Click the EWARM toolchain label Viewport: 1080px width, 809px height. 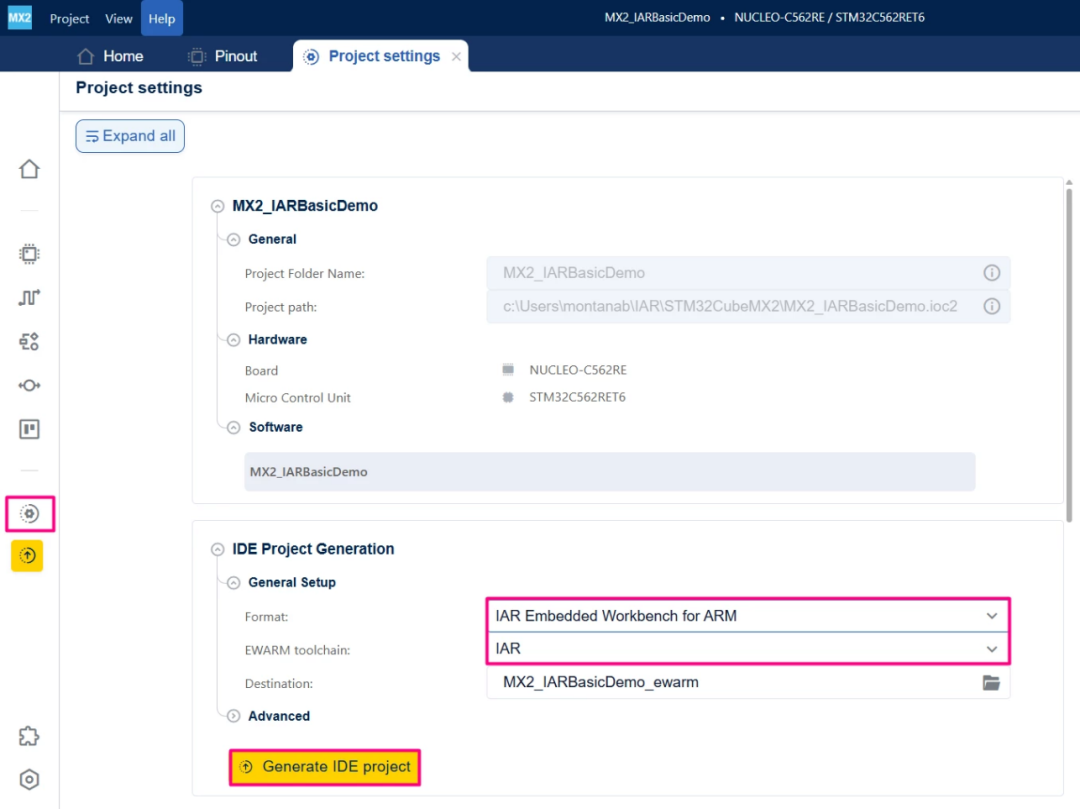(x=298, y=650)
